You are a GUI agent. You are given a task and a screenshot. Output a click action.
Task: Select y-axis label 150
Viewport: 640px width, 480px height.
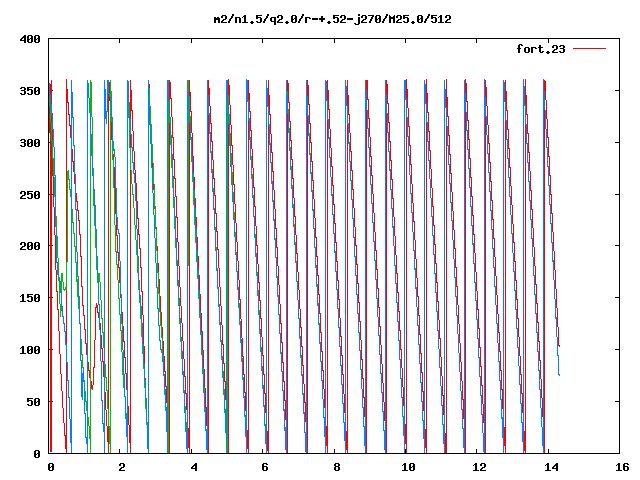pos(30,298)
